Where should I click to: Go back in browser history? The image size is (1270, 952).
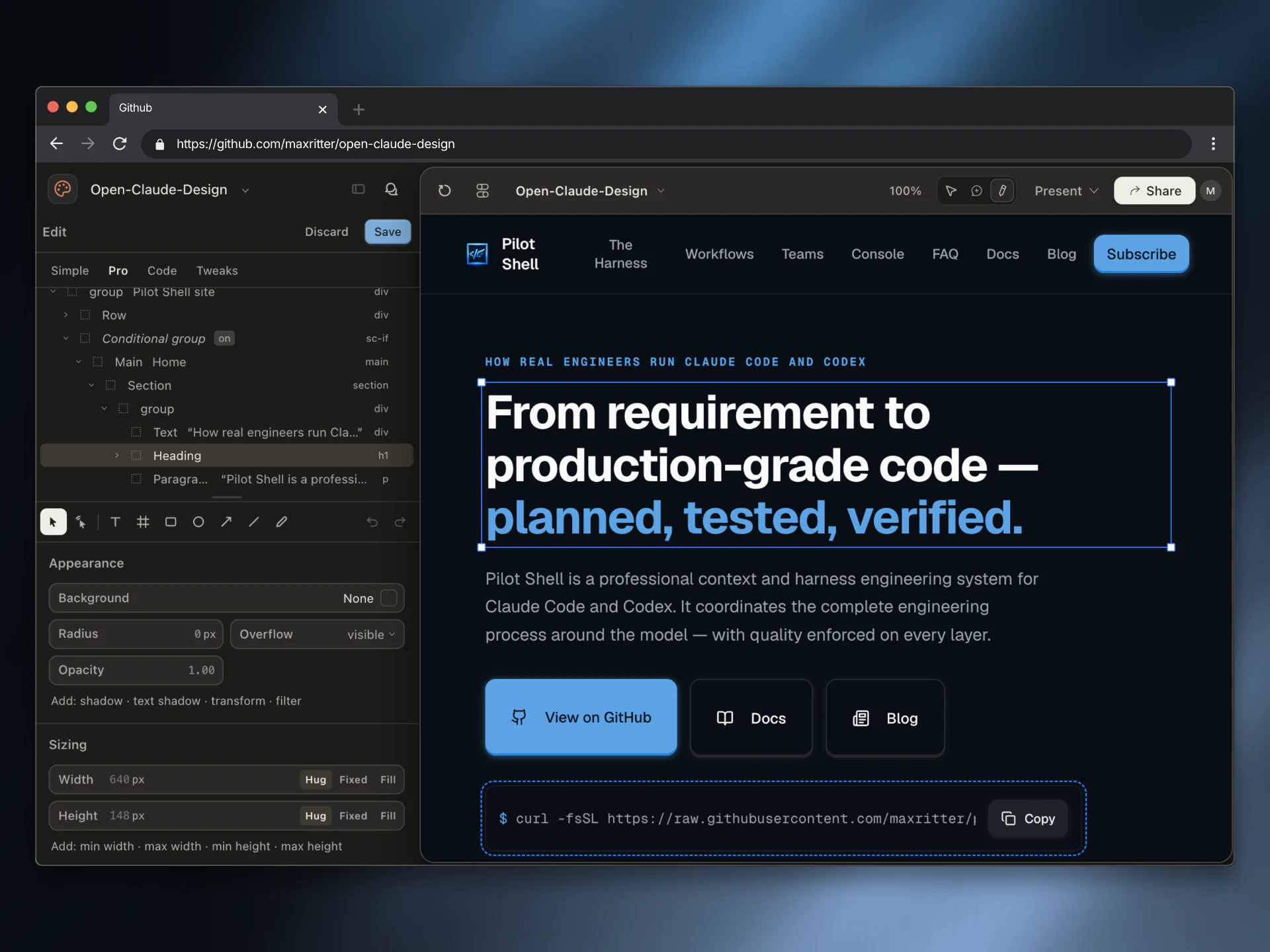56,143
